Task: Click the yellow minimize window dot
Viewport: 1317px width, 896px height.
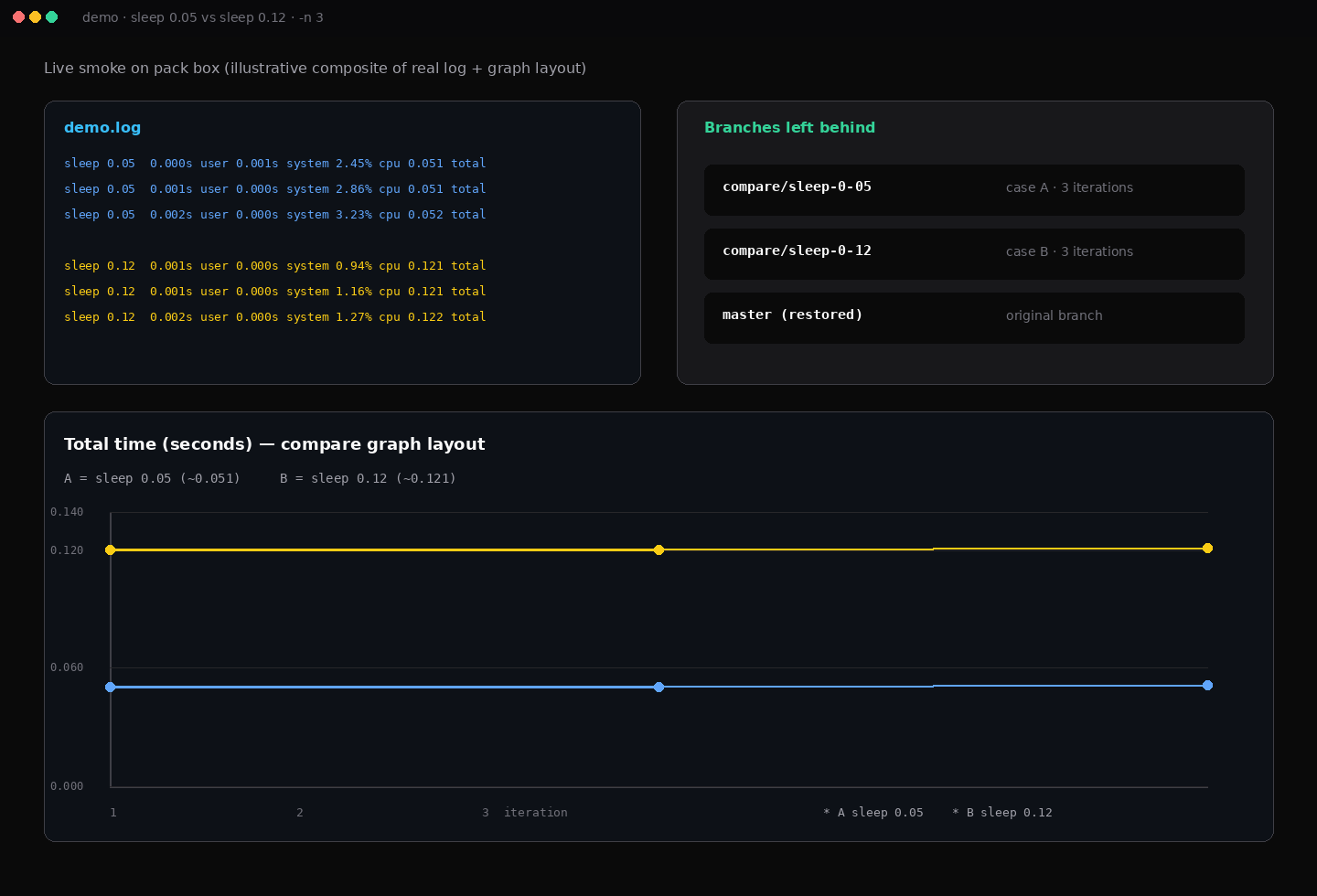Action: (x=35, y=17)
